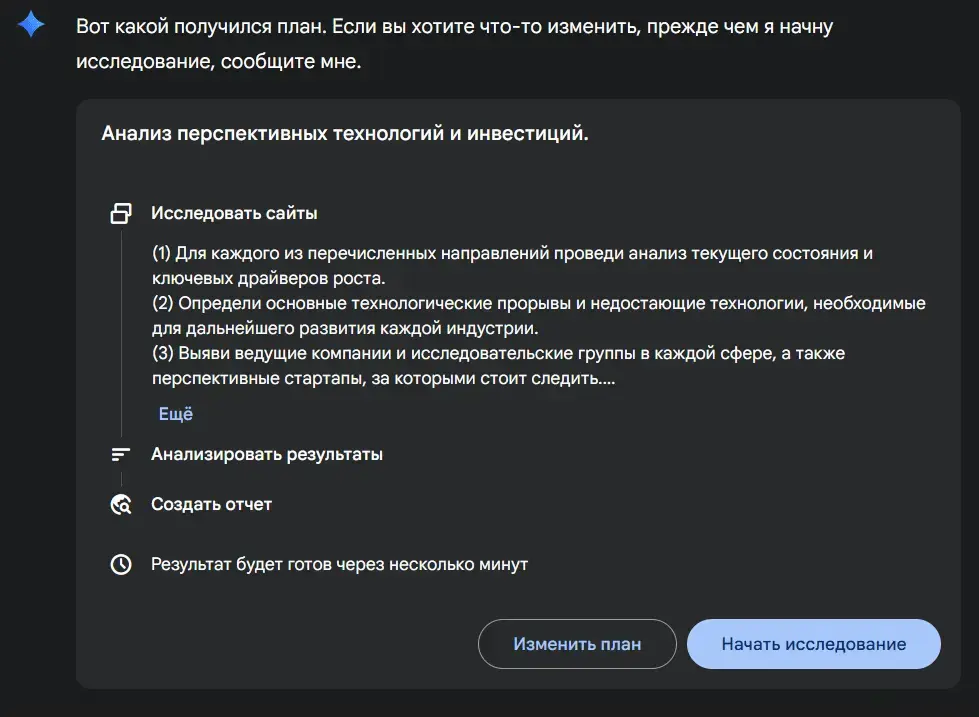Select the Создать отчет step label

click(x=211, y=505)
